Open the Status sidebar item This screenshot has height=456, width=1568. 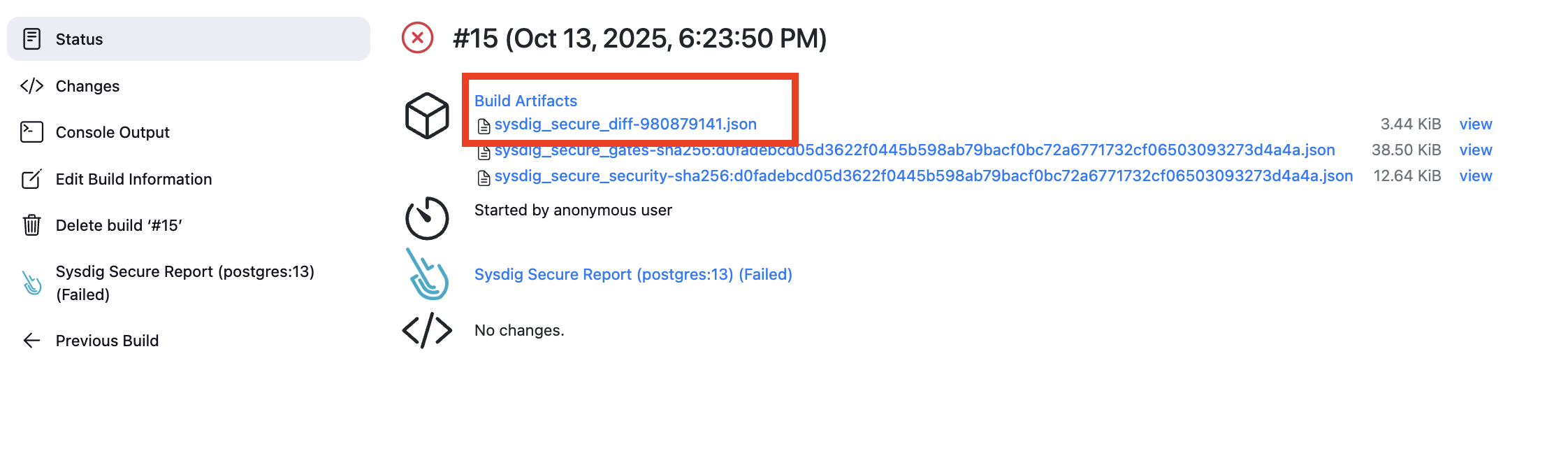coord(80,39)
